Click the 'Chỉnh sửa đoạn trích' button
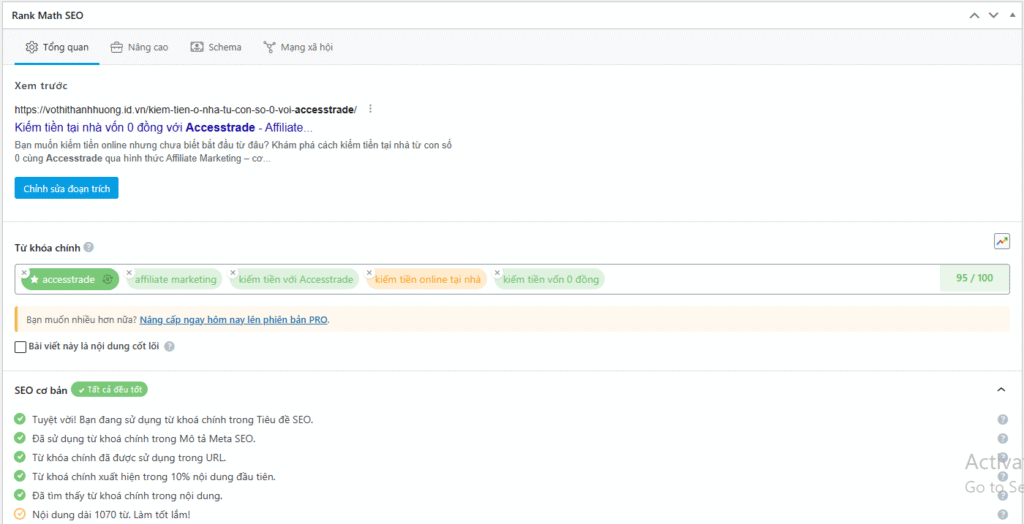 pos(66,188)
